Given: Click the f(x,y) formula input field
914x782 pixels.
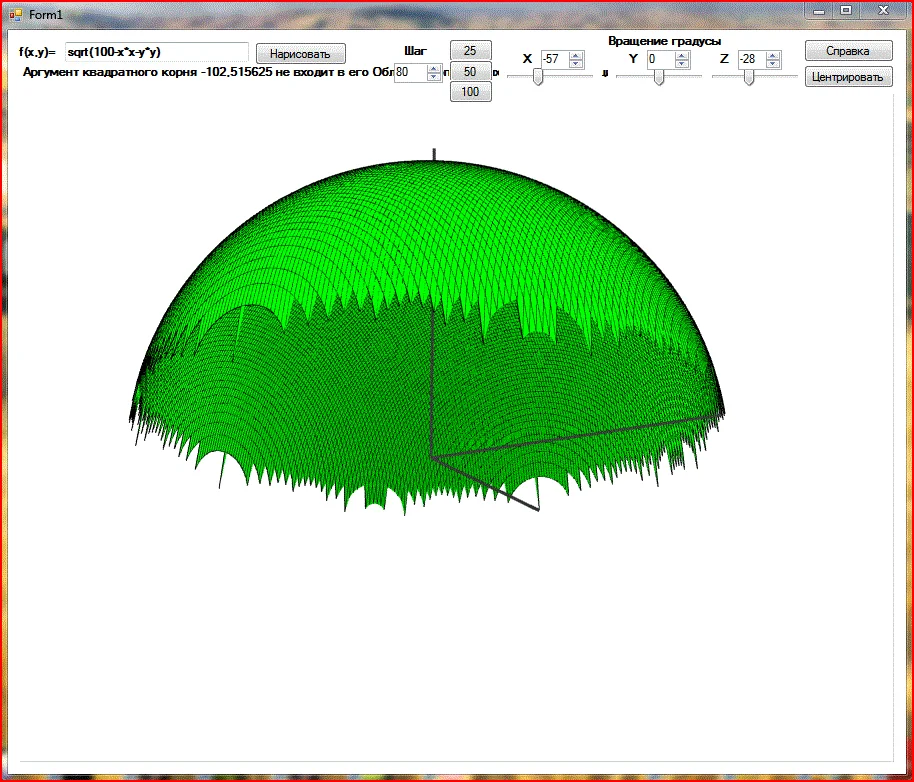Looking at the screenshot, I should point(156,52).
